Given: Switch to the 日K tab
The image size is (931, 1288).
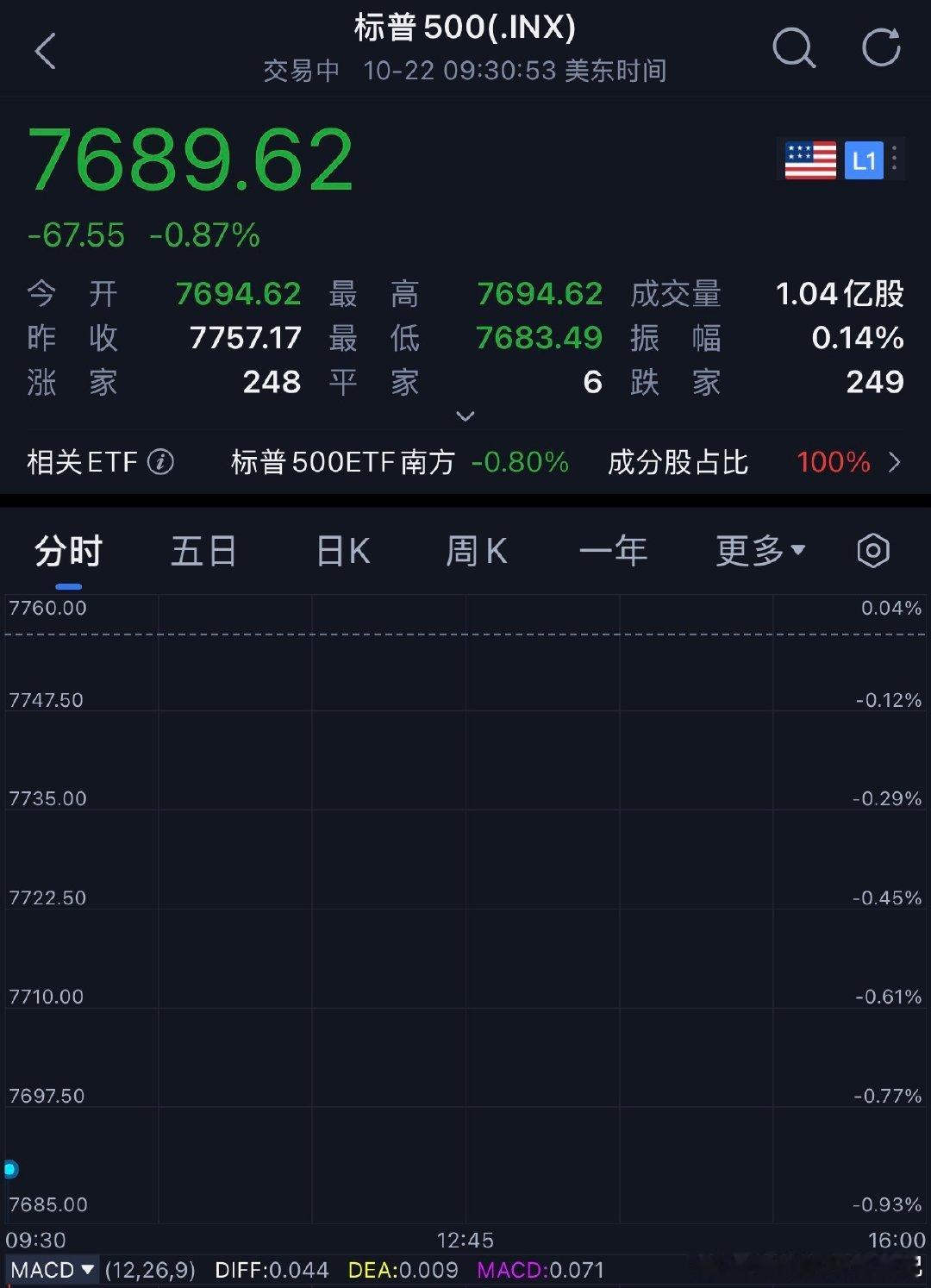Looking at the screenshot, I should point(343,551).
